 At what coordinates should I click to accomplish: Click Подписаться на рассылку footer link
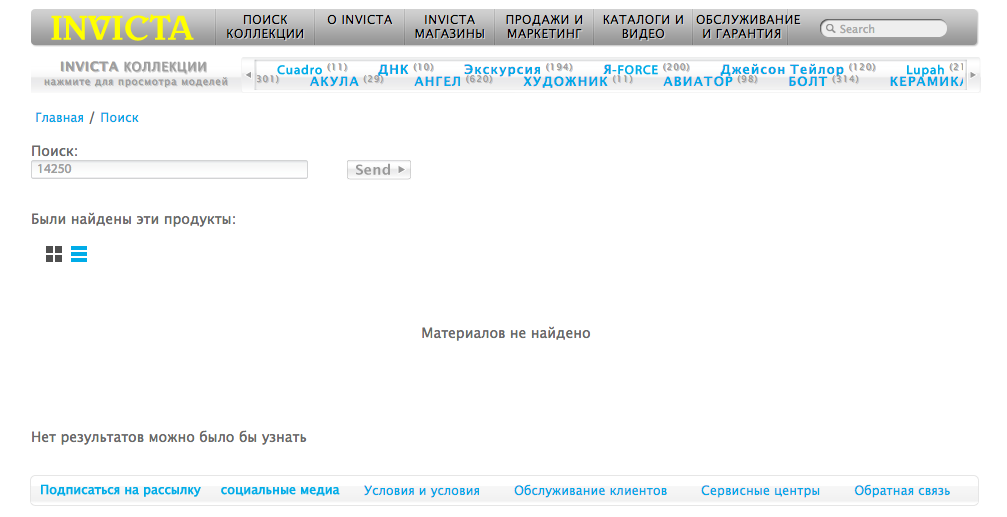click(x=120, y=490)
